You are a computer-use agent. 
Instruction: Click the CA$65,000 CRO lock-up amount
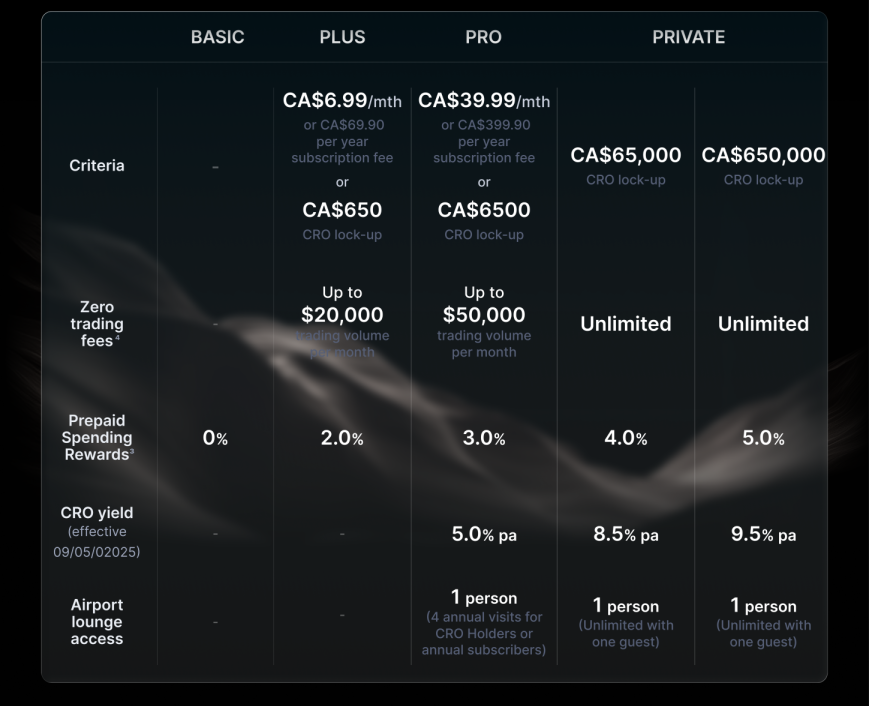(x=626, y=156)
